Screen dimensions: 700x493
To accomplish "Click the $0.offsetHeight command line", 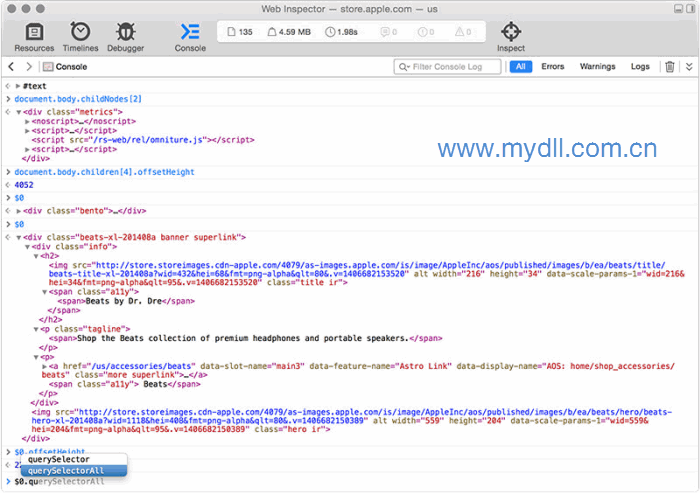I will click(50, 451).
